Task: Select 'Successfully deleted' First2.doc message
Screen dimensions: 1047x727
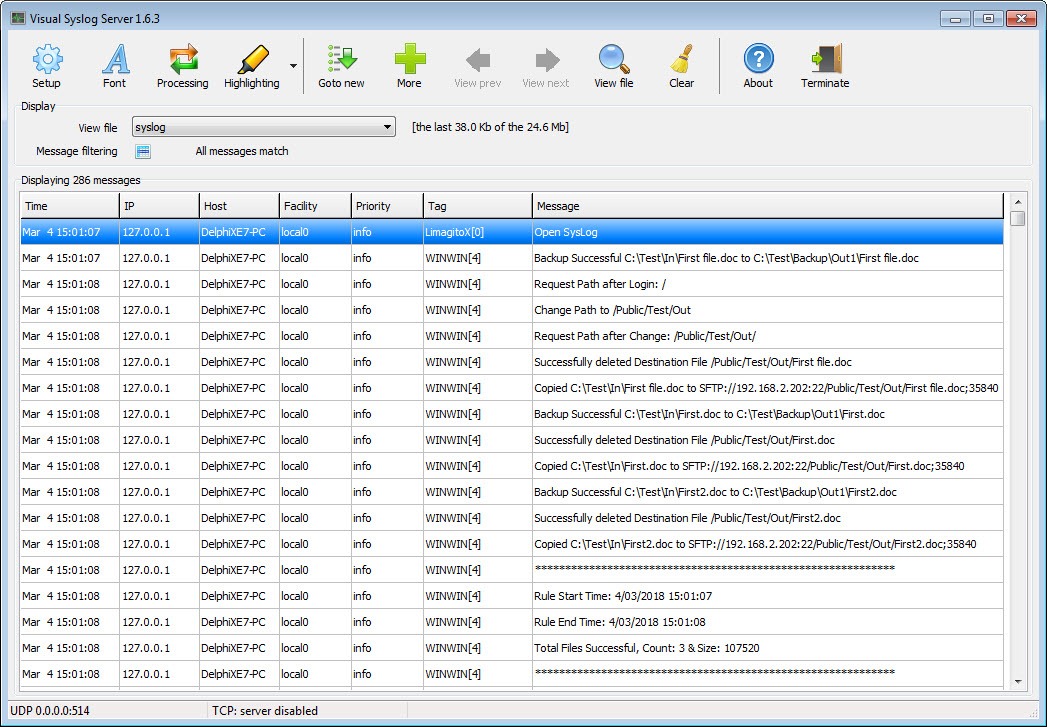Action: point(688,519)
